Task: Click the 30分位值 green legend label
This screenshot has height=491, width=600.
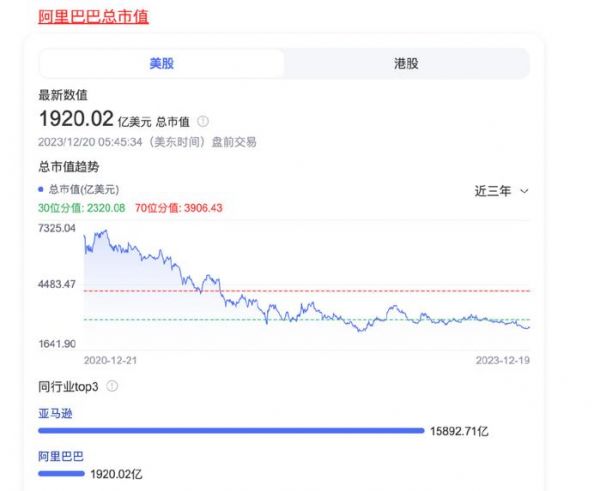Action: pos(82,208)
